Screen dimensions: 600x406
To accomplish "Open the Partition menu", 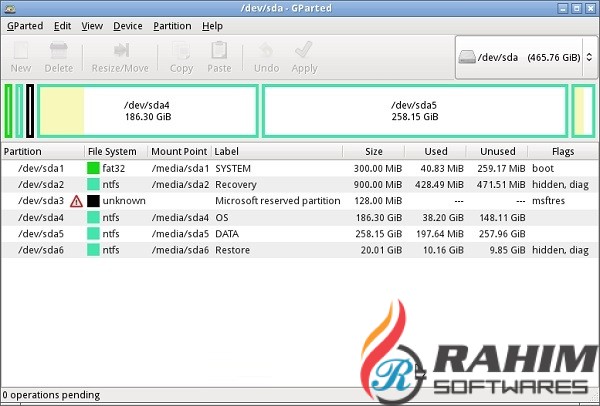I will point(172,26).
